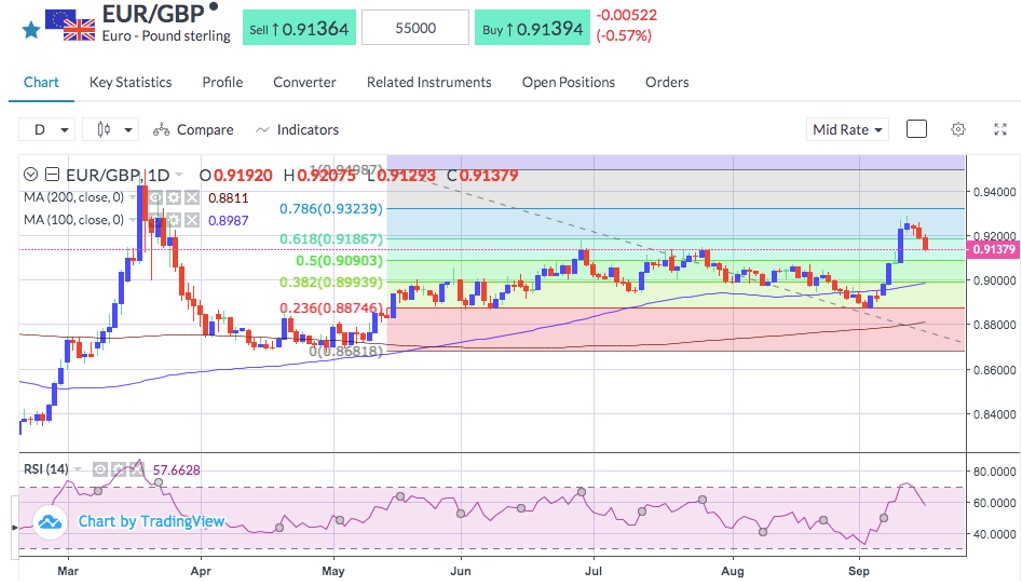The height and width of the screenshot is (581, 1021).
Task: Click the 0.786(0.93239) Fibonacci level label
Action: pyautogui.click(x=331, y=209)
